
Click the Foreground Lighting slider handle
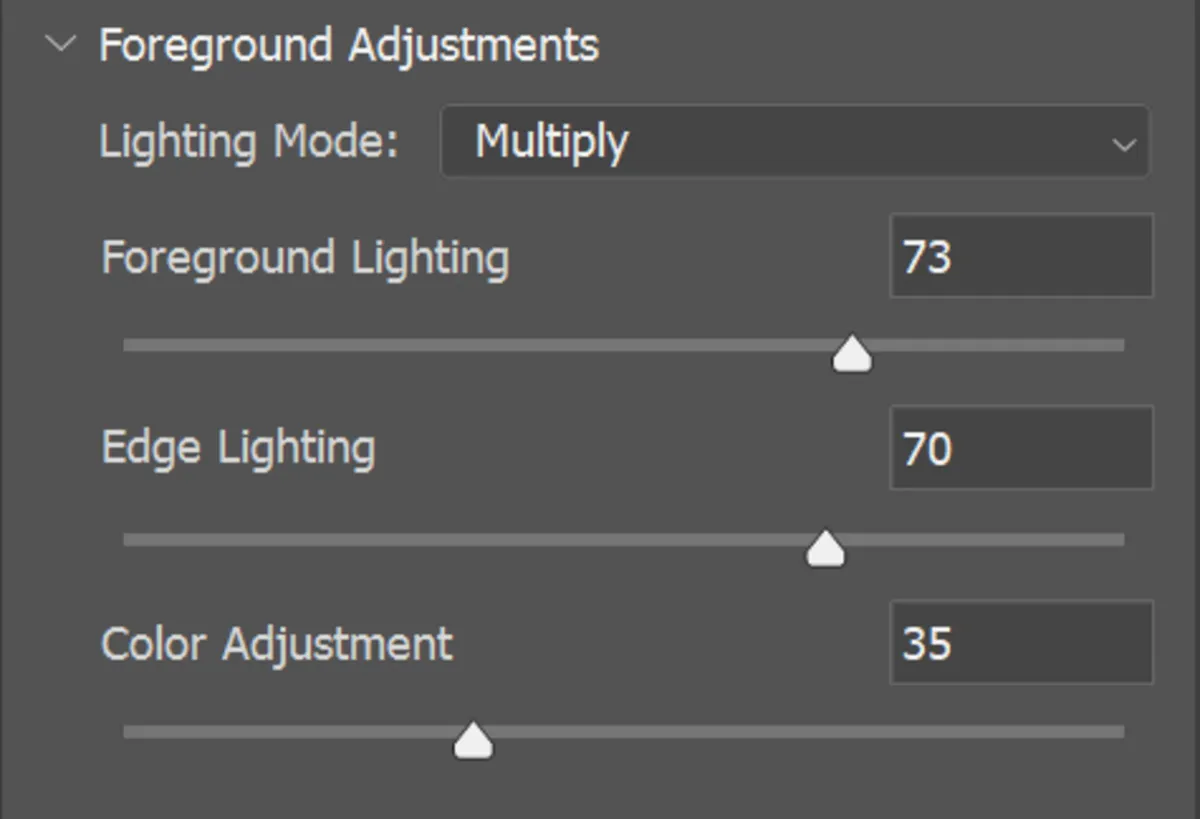tap(850, 352)
